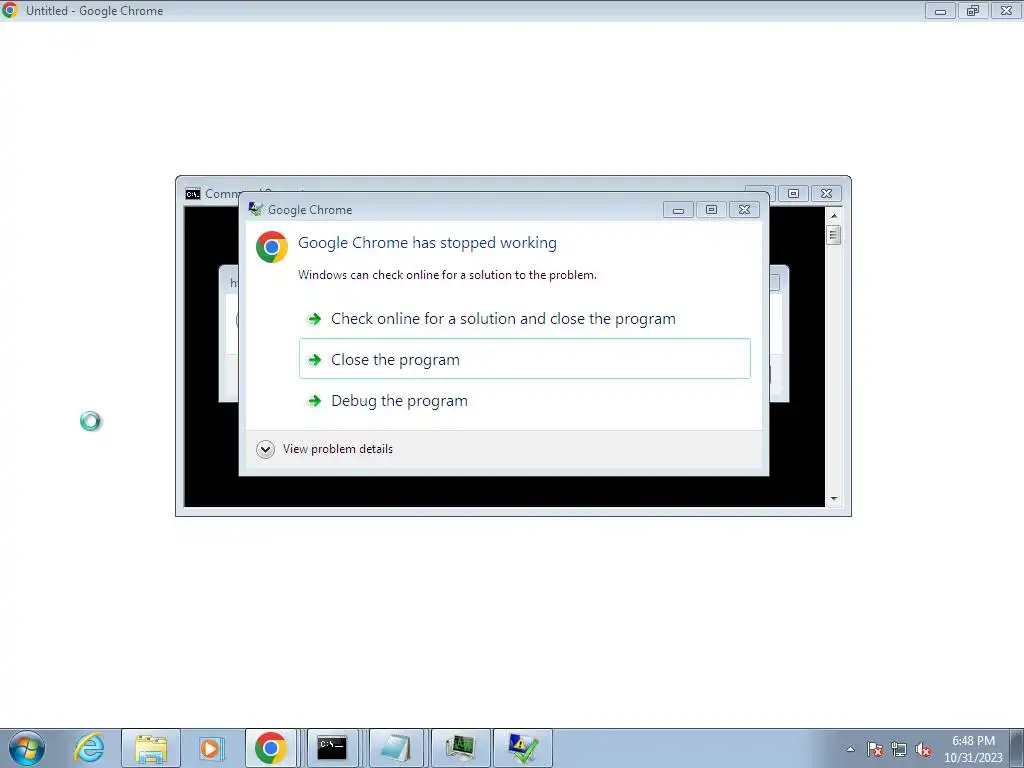The height and width of the screenshot is (768, 1024).
Task: Switch to Google Chrome taskbar button
Action: (270, 748)
